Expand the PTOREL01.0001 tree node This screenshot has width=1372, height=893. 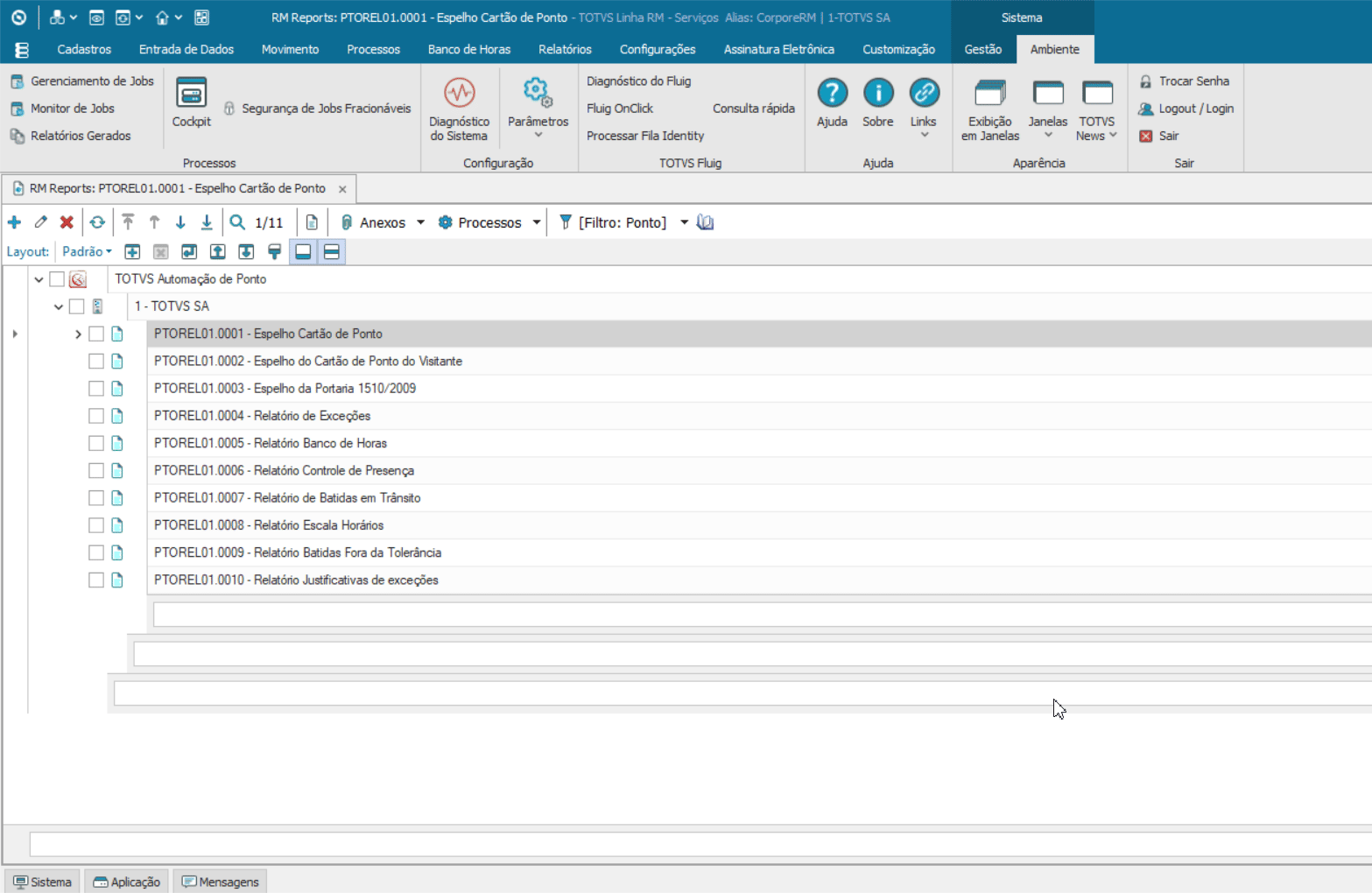coord(78,334)
